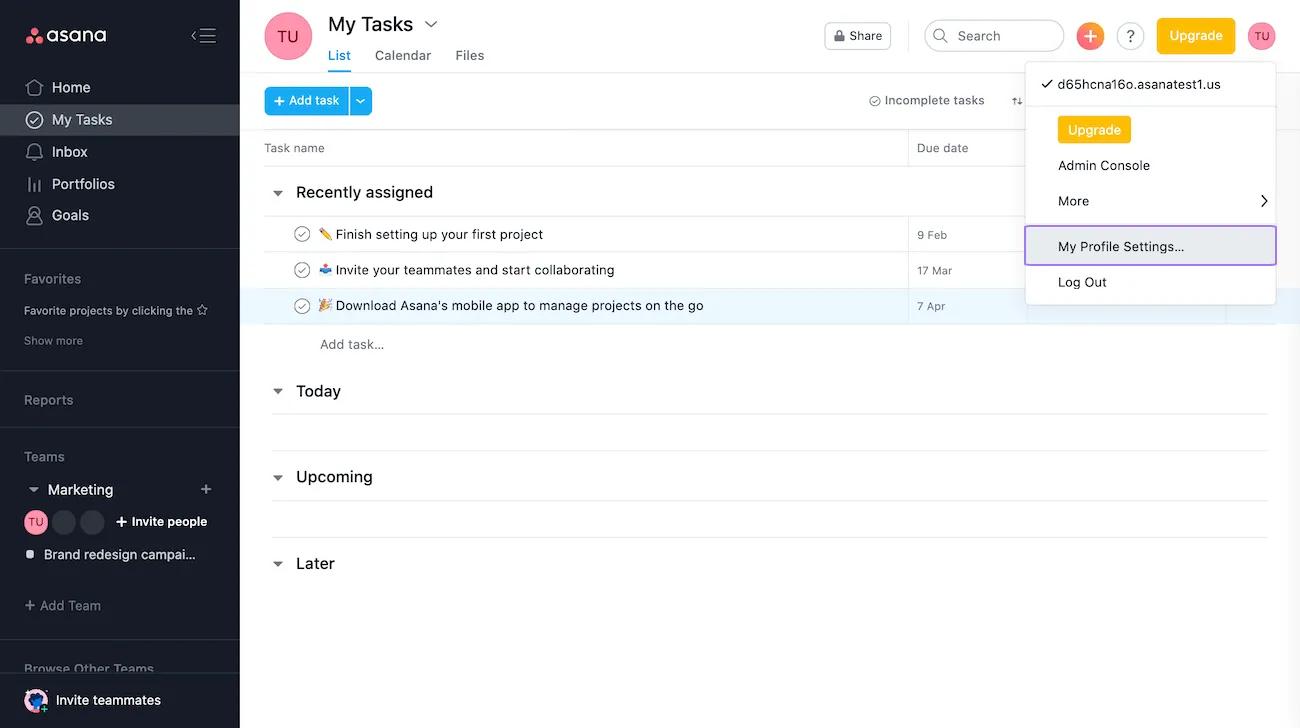Open the Inbox bell icon
Image resolution: width=1300 pixels, height=728 pixels.
[35, 152]
